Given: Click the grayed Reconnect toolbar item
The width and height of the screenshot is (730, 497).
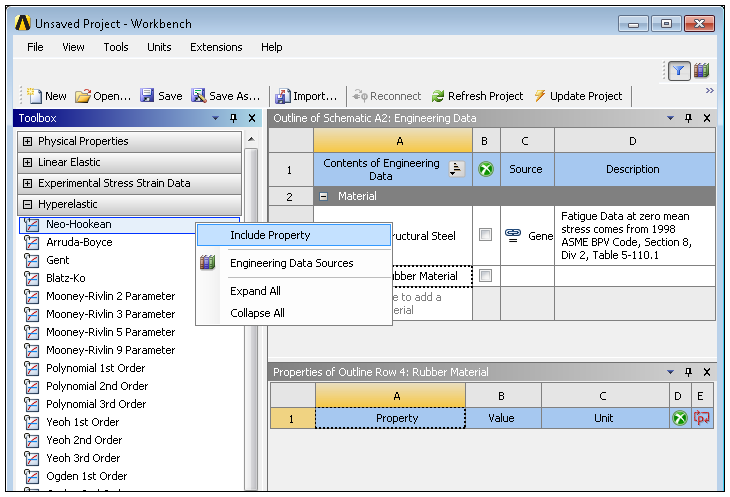Looking at the screenshot, I should 386,96.
